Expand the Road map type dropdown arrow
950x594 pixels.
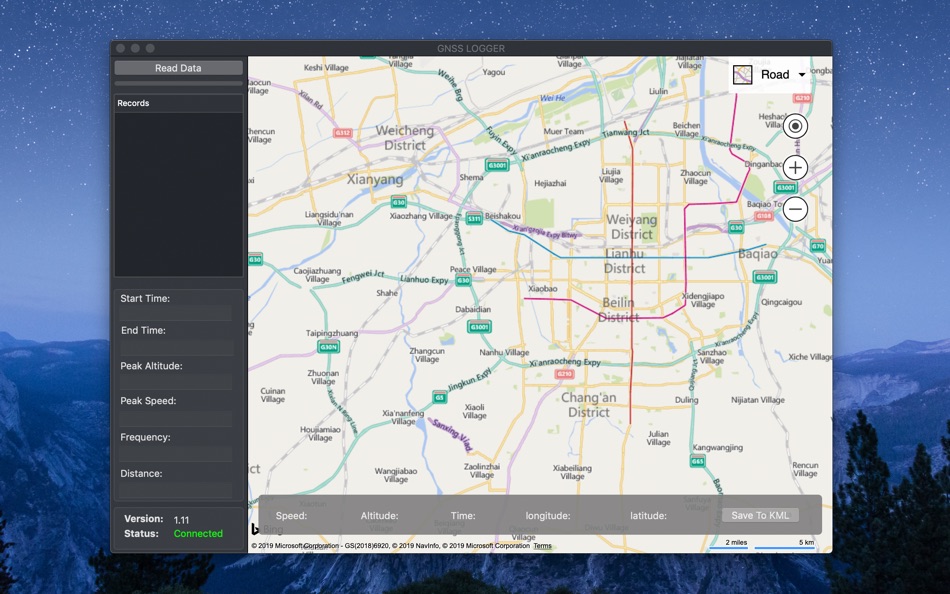pos(802,75)
